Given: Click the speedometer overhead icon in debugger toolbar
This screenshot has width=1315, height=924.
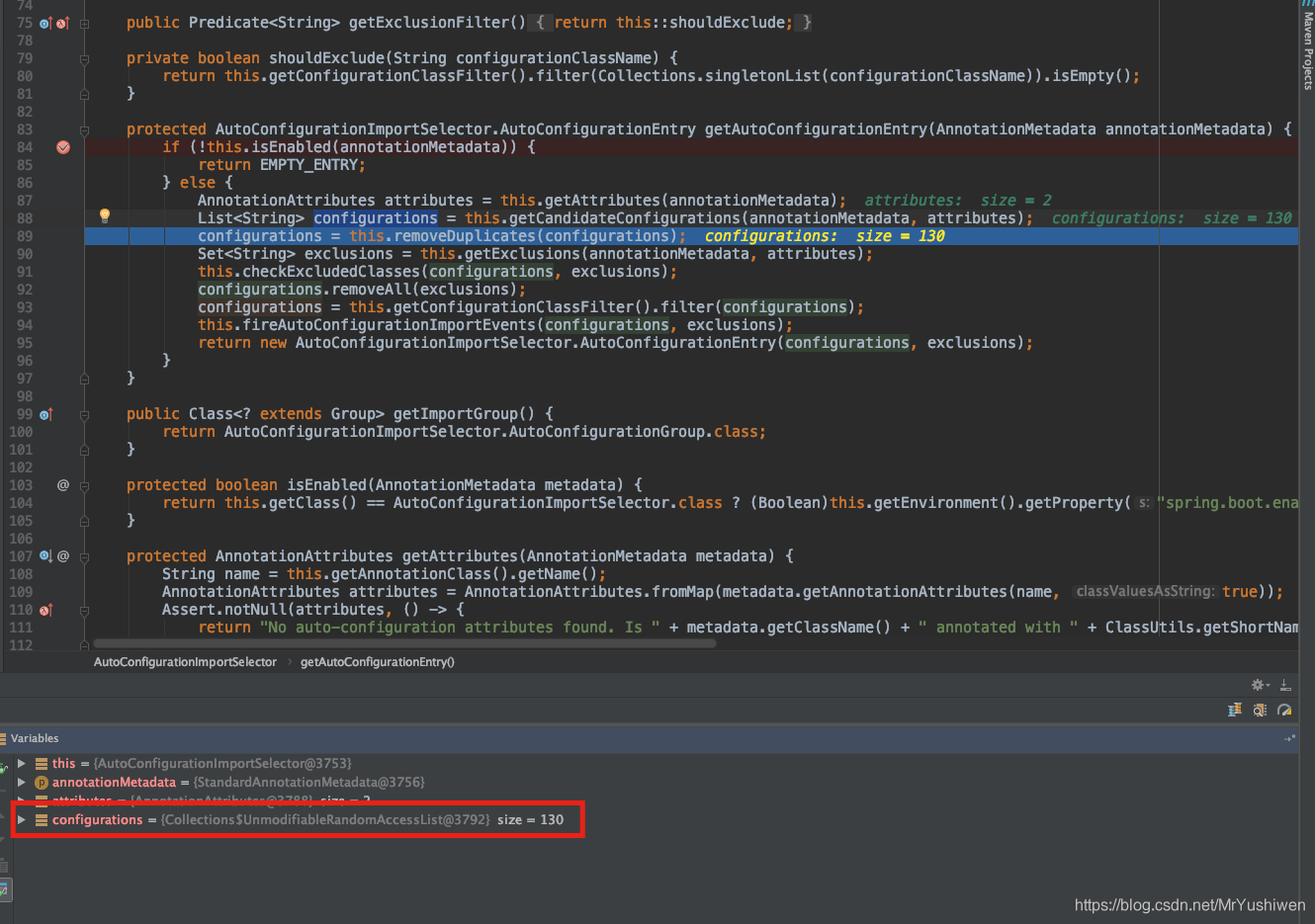Looking at the screenshot, I should (1284, 710).
